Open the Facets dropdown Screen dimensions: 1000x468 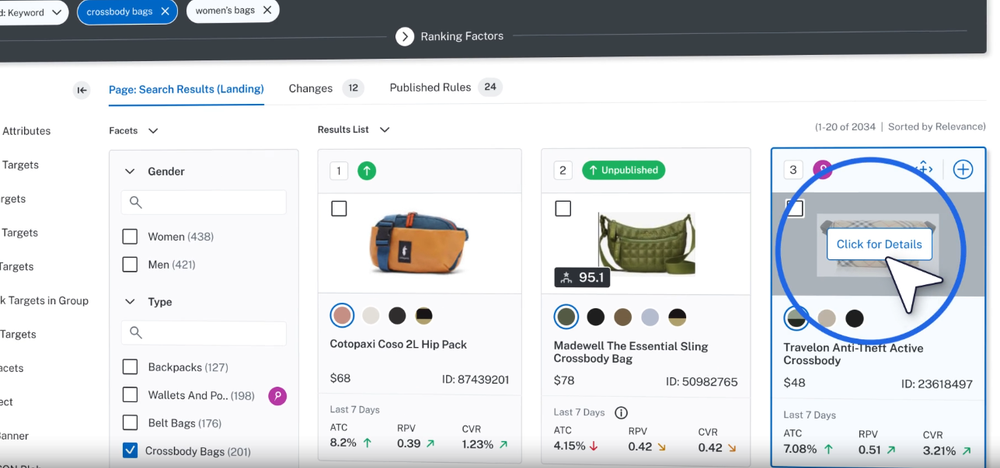(133, 130)
